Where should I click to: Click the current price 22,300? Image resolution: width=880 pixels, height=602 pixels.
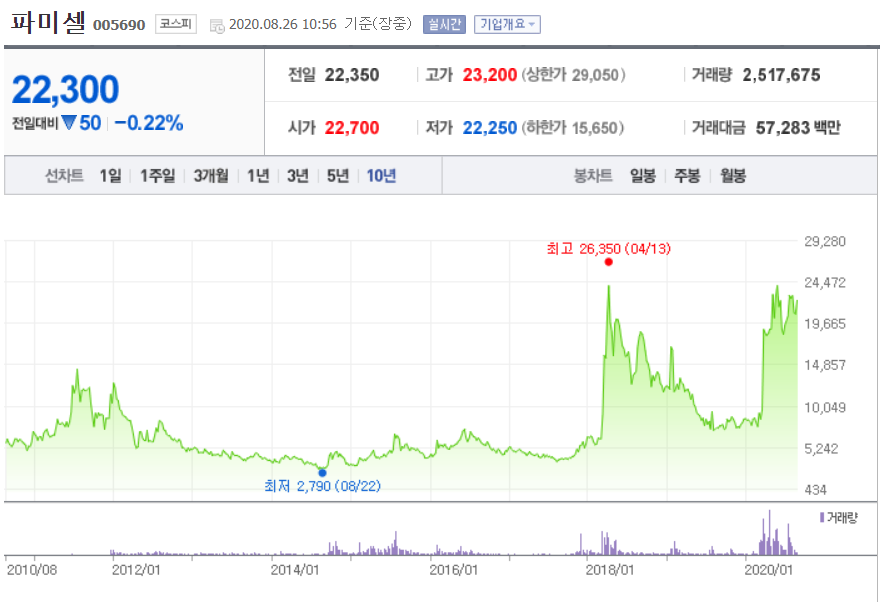coord(65,90)
